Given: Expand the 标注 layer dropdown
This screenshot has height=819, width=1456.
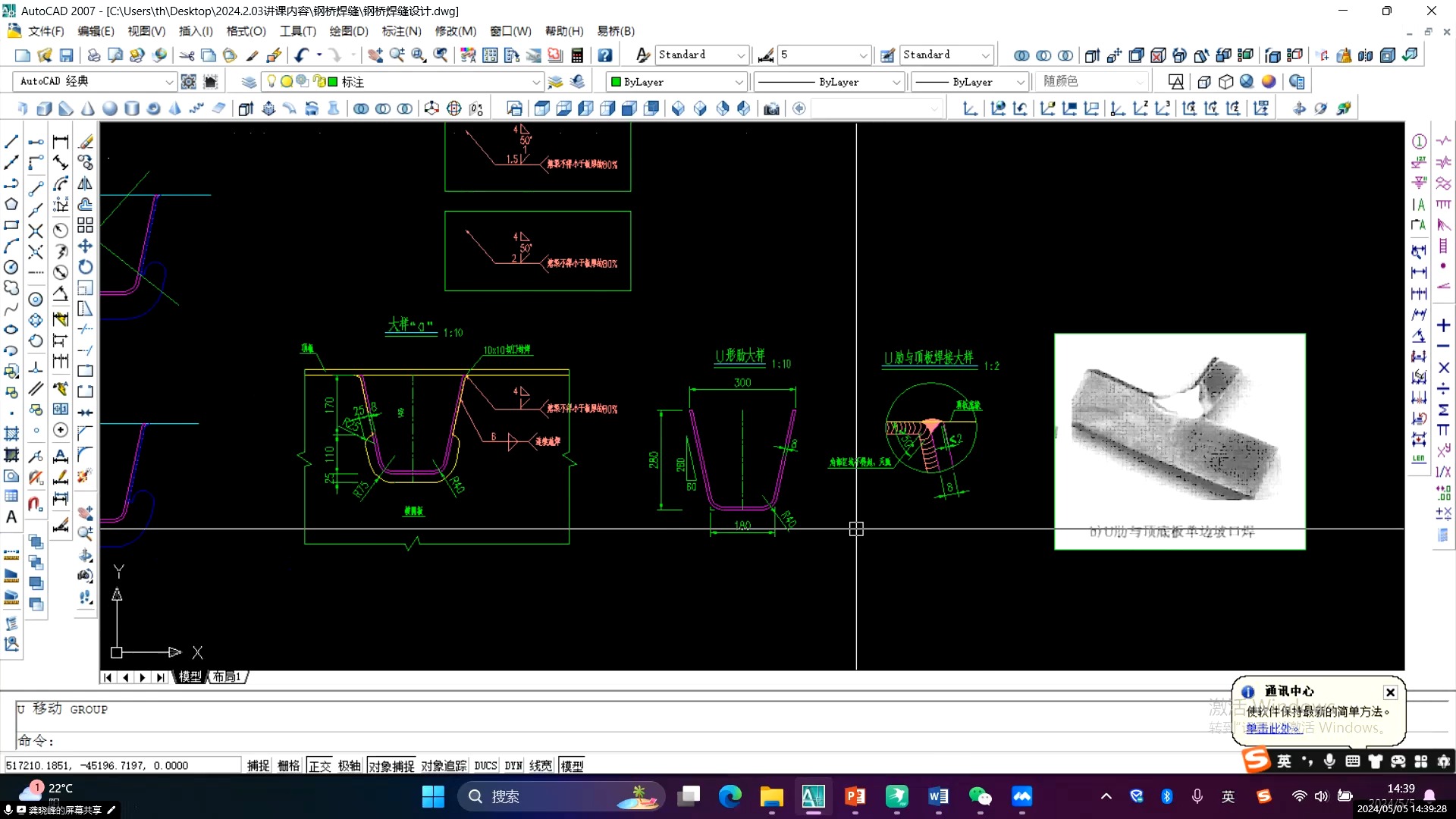Looking at the screenshot, I should [535, 82].
